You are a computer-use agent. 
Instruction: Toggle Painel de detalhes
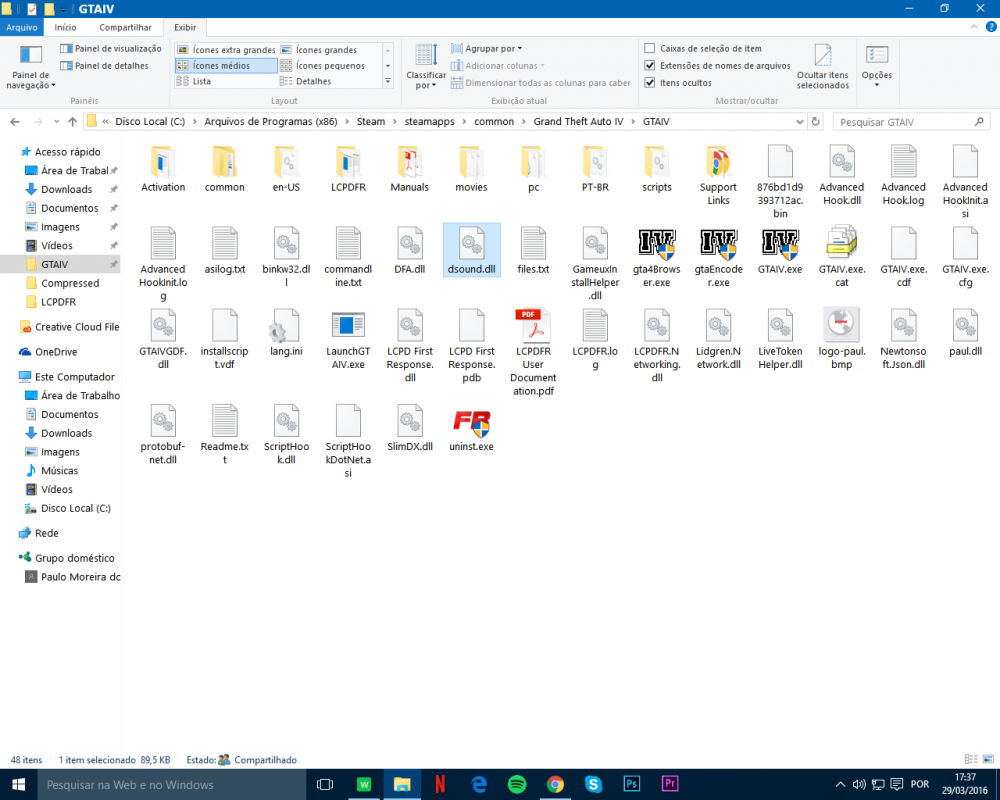pyautogui.click(x=104, y=66)
